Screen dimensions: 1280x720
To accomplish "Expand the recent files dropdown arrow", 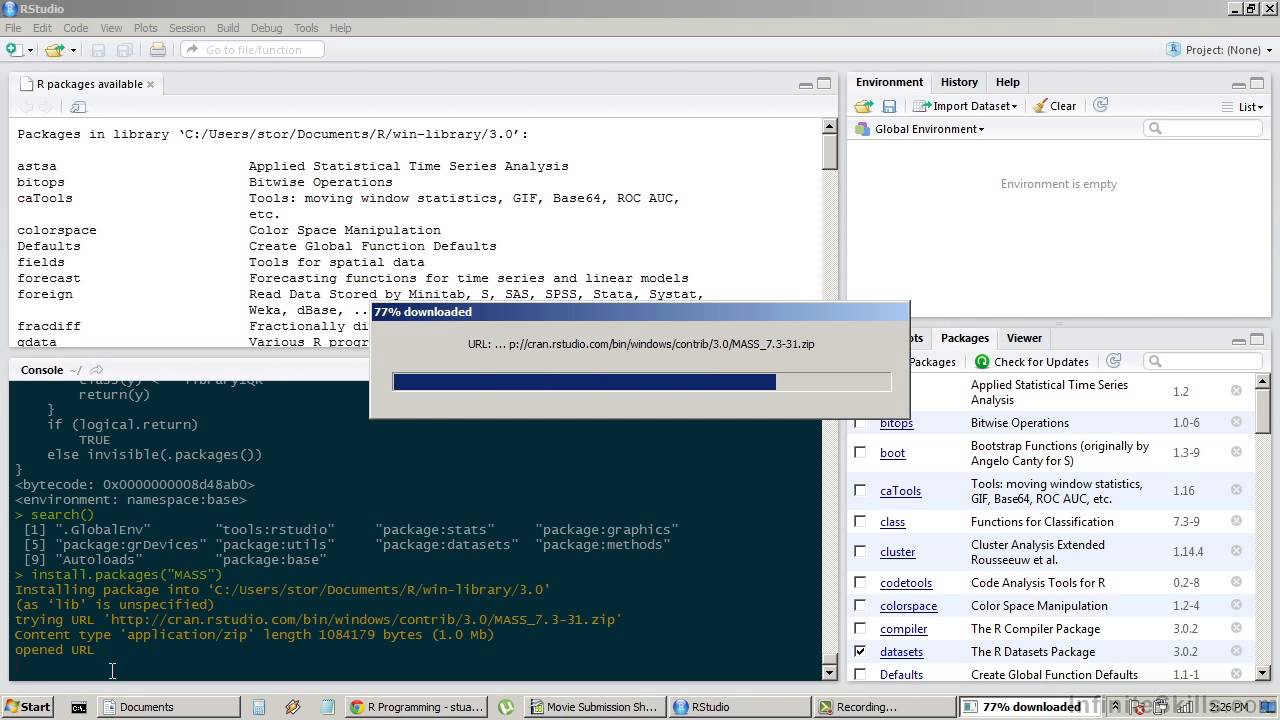I will pos(73,50).
